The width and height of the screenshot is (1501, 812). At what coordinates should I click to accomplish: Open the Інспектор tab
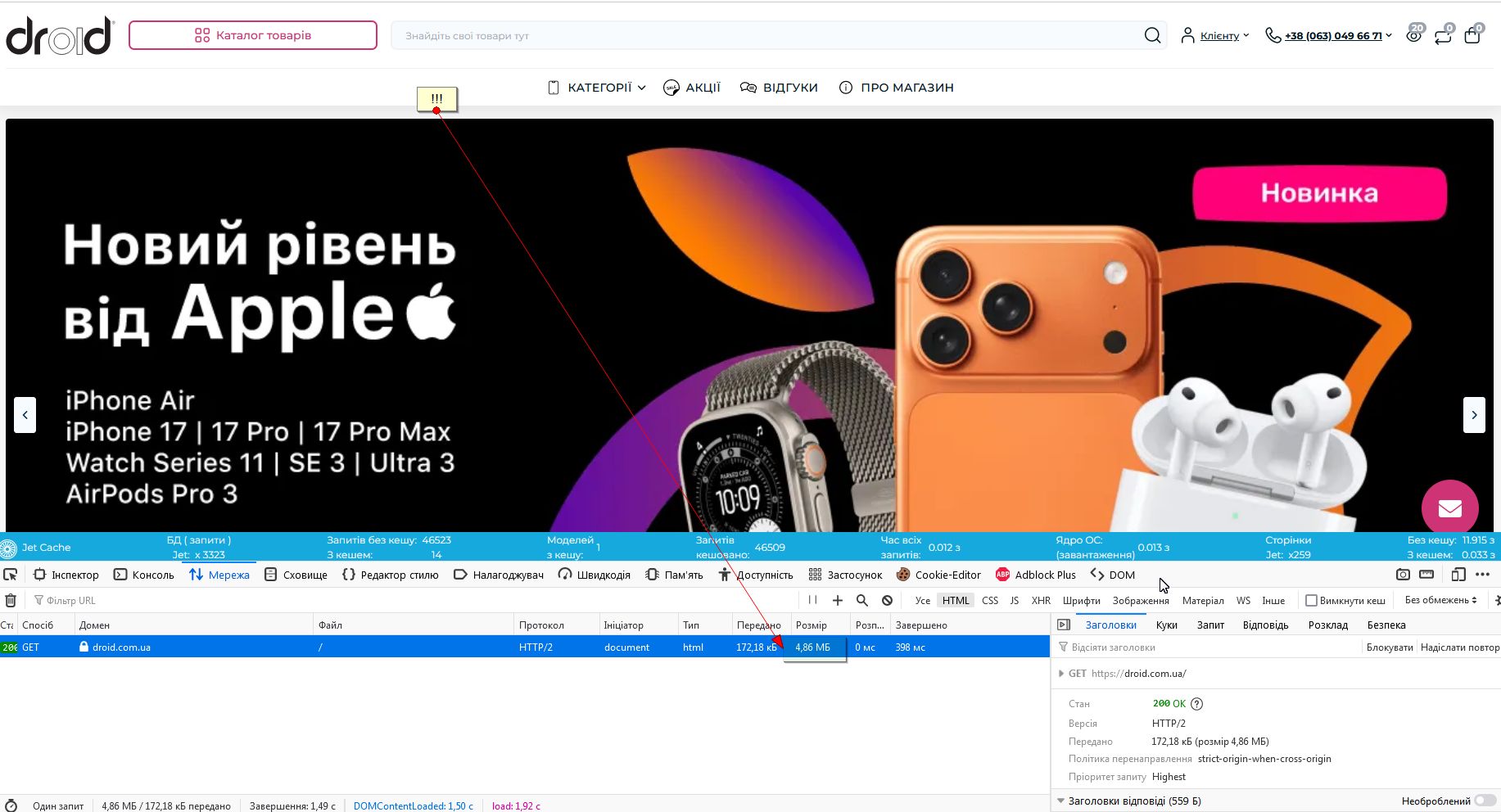click(x=66, y=575)
